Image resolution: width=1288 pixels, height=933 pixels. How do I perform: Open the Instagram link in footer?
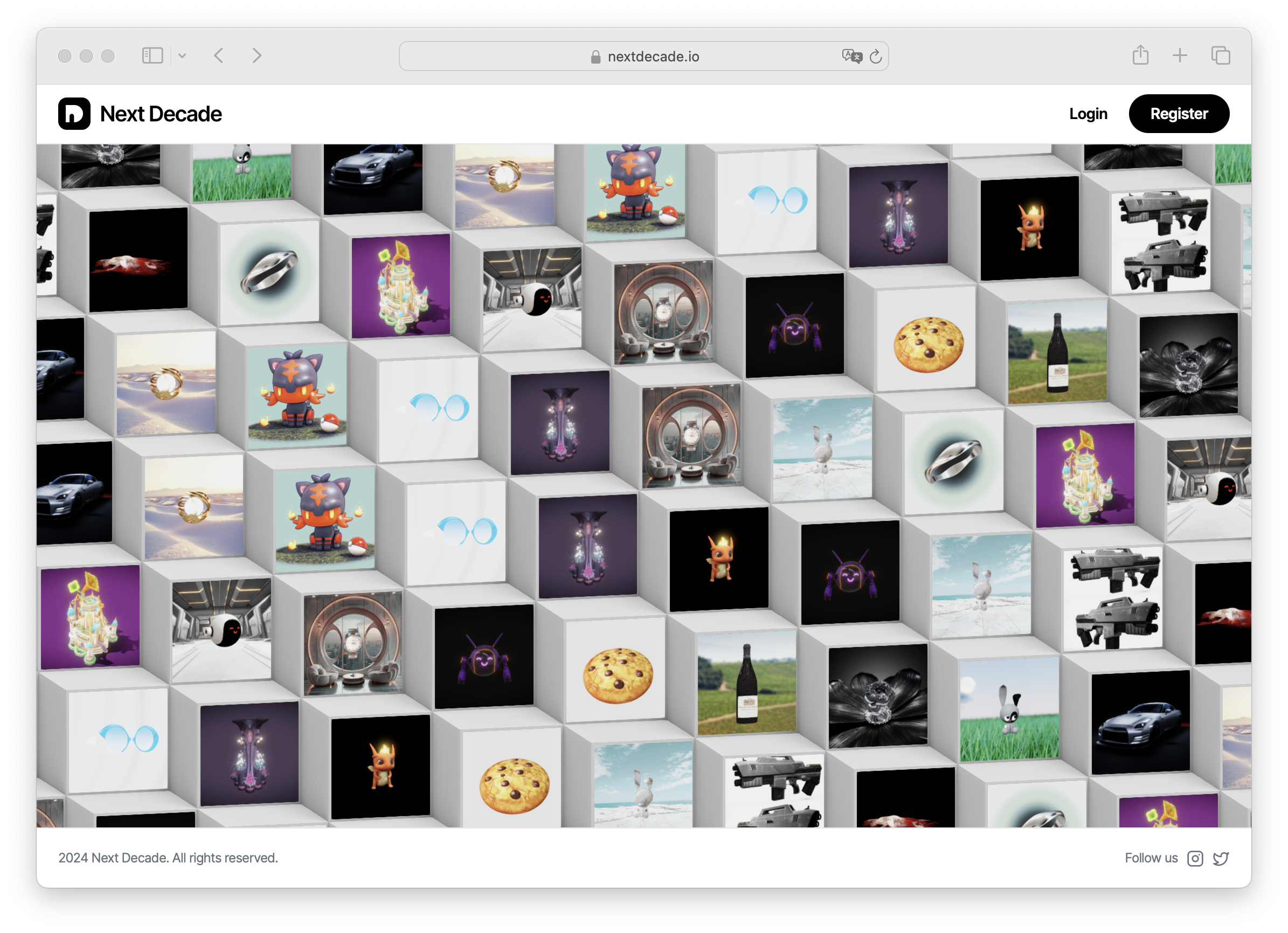[1195, 859]
